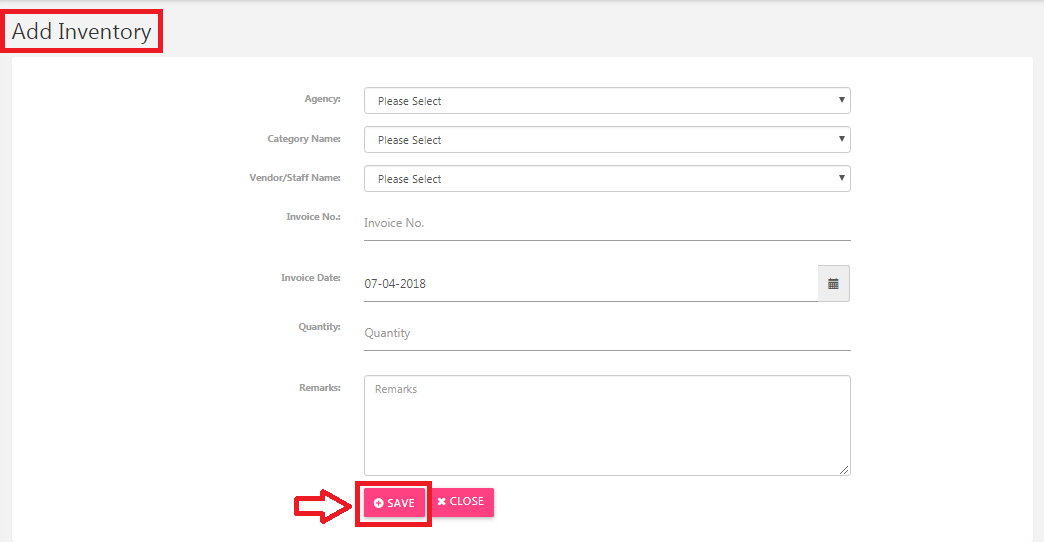Click the Add Inventory page heading
The image size is (1044, 542).
pos(82,31)
